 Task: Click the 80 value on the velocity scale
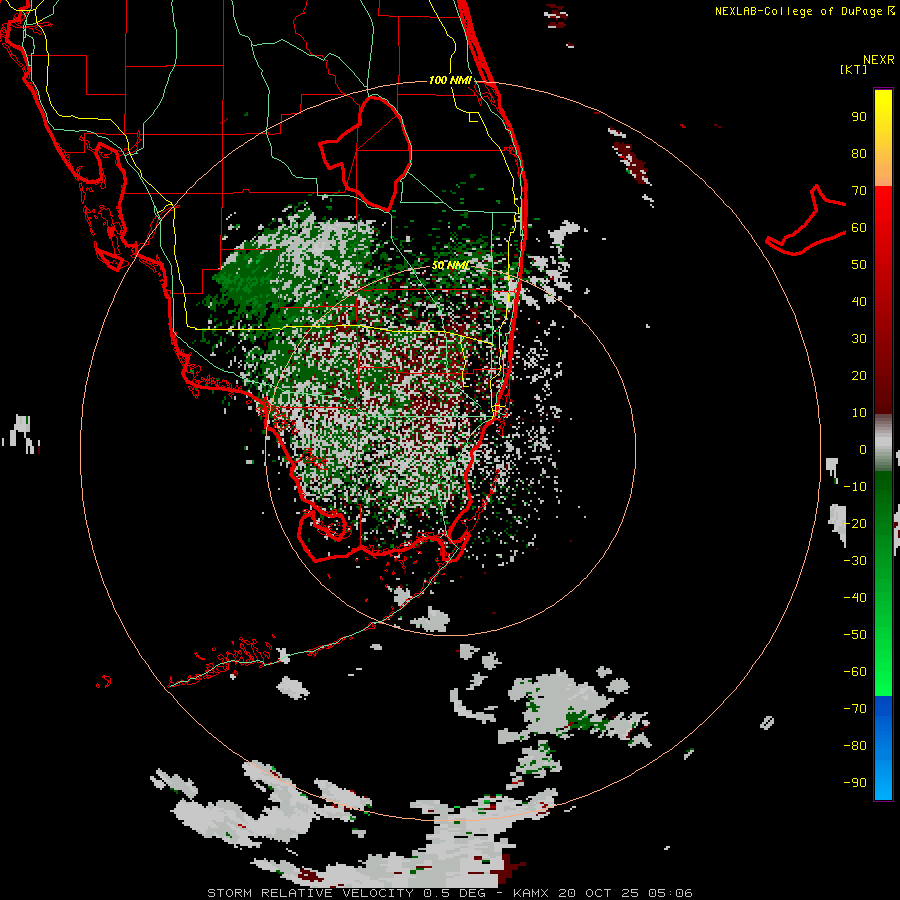tap(859, 154)
